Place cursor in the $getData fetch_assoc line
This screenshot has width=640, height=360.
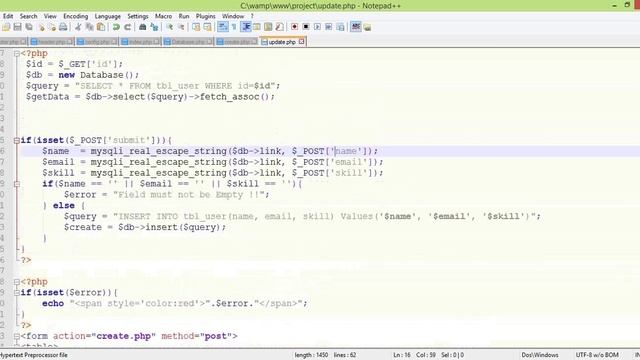(150, 97)
